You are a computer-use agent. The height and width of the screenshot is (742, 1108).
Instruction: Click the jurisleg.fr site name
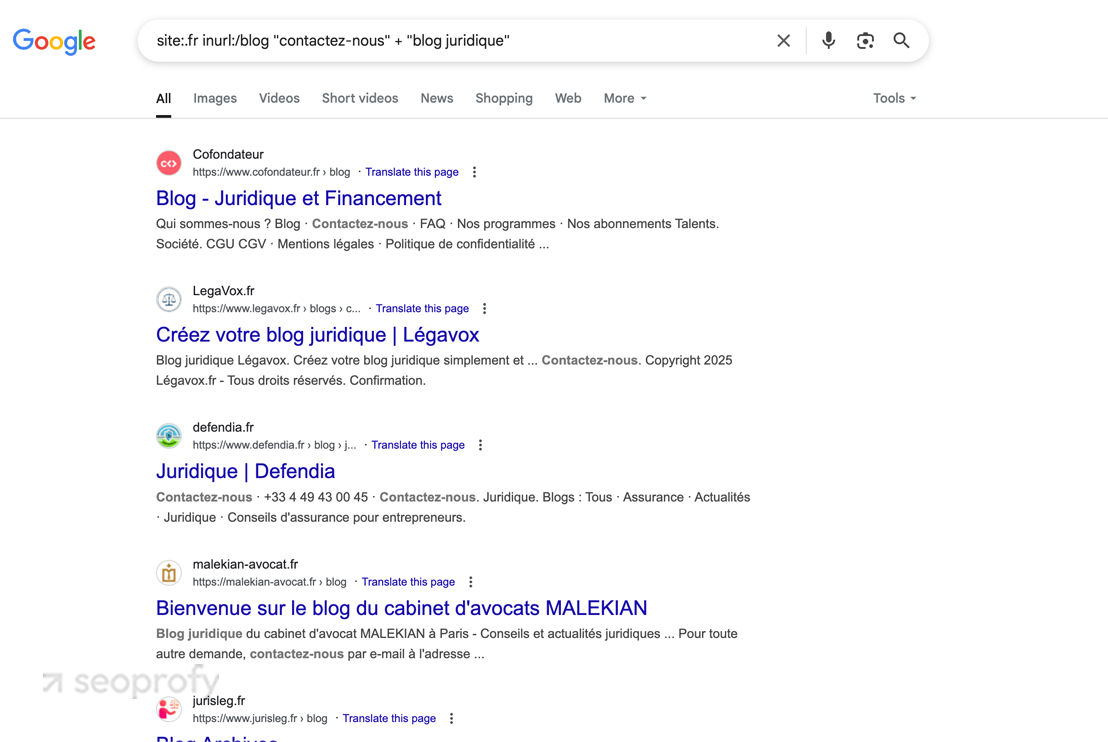pyautogui.click(x=219, y=701)
